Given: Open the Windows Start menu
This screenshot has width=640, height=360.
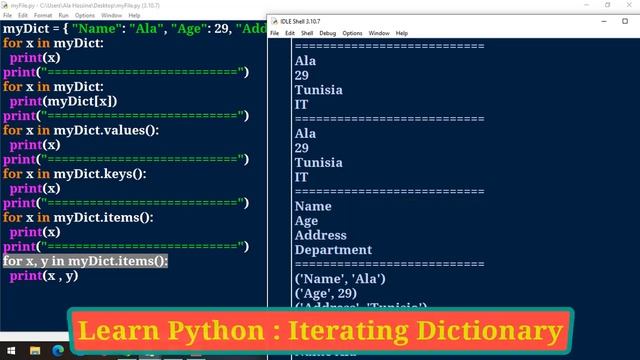Looking at the screenshot, I should click(x=11, y=351).
